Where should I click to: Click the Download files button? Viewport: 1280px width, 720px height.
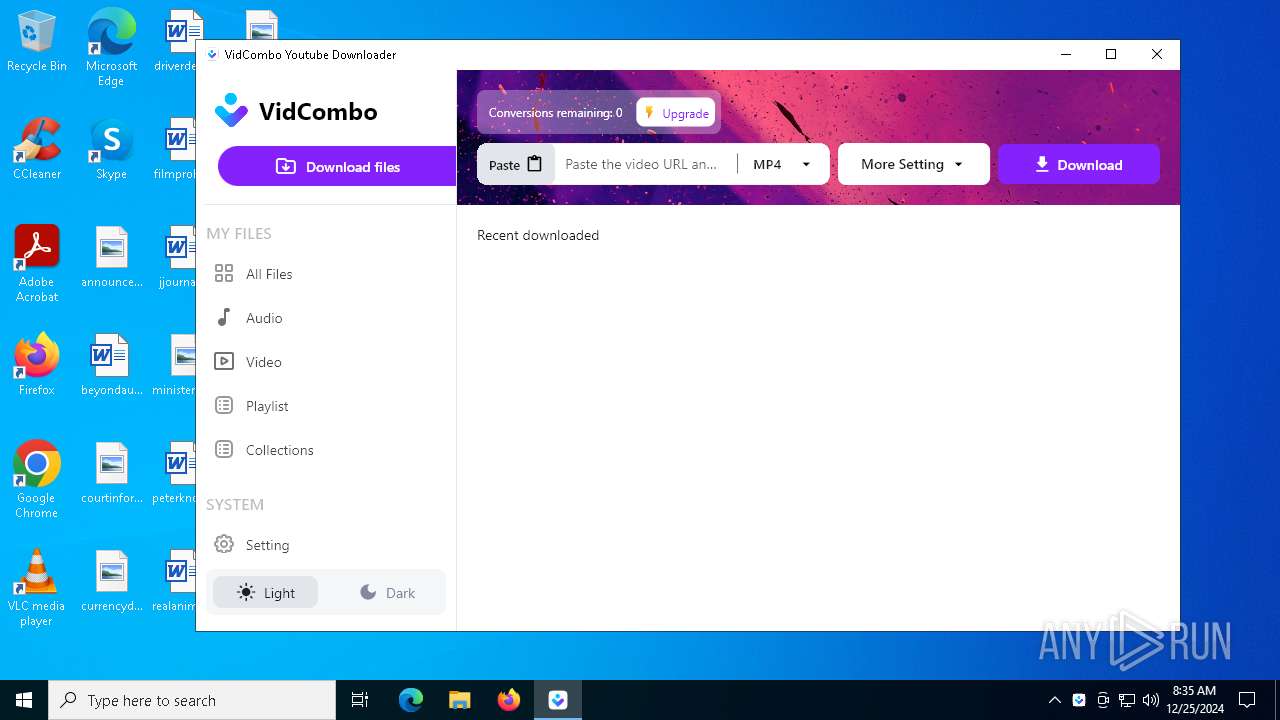337,166
